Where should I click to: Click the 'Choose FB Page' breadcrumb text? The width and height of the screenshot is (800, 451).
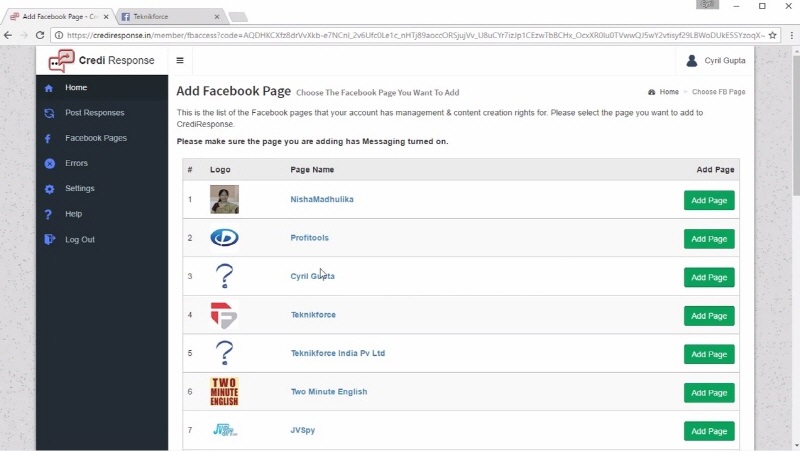718,92
